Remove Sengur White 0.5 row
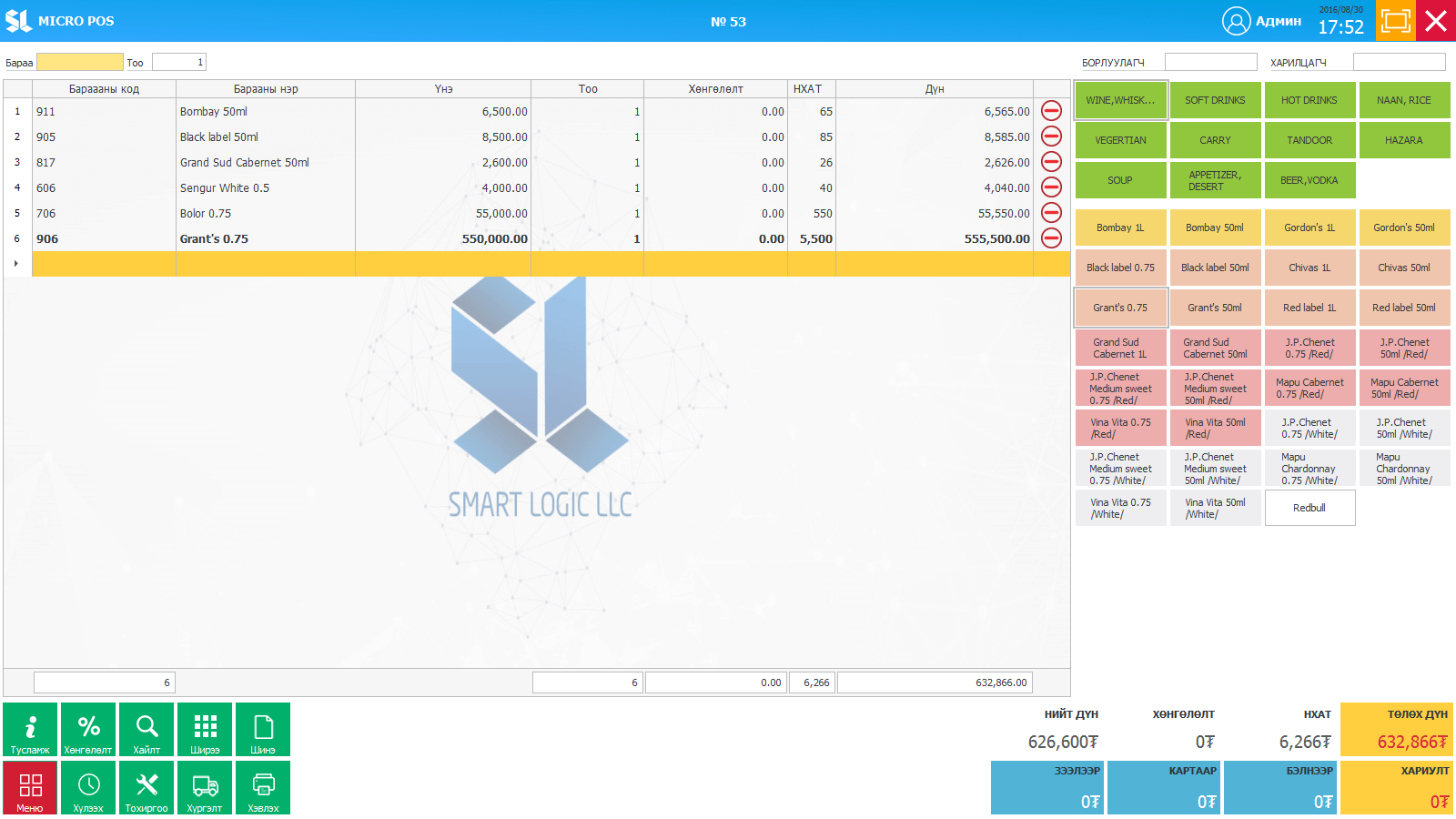 pos(1051,187)
